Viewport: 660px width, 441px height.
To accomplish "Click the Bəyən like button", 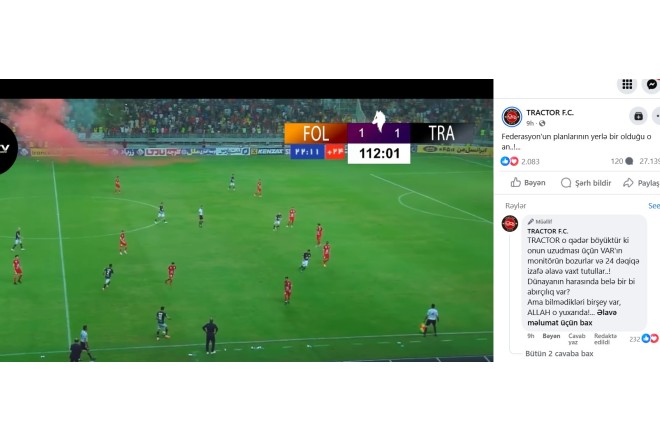I will tap(528, 183).
